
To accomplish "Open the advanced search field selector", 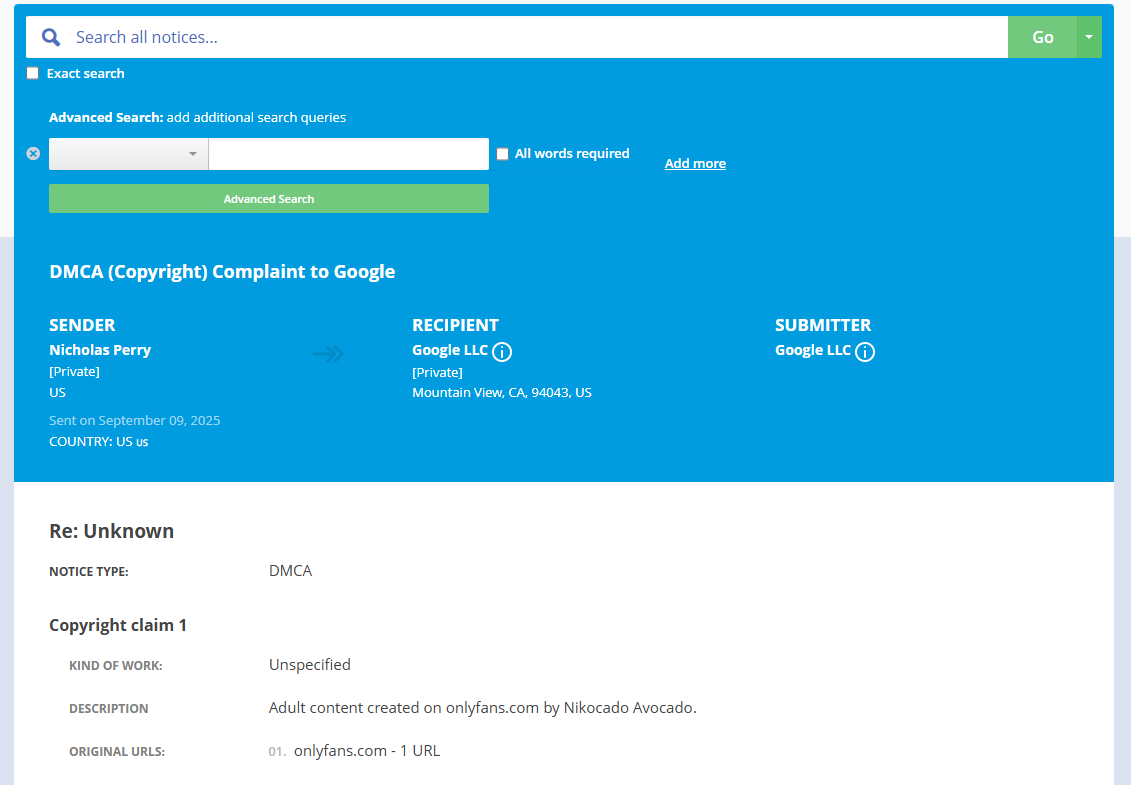I will coord(128,154).
